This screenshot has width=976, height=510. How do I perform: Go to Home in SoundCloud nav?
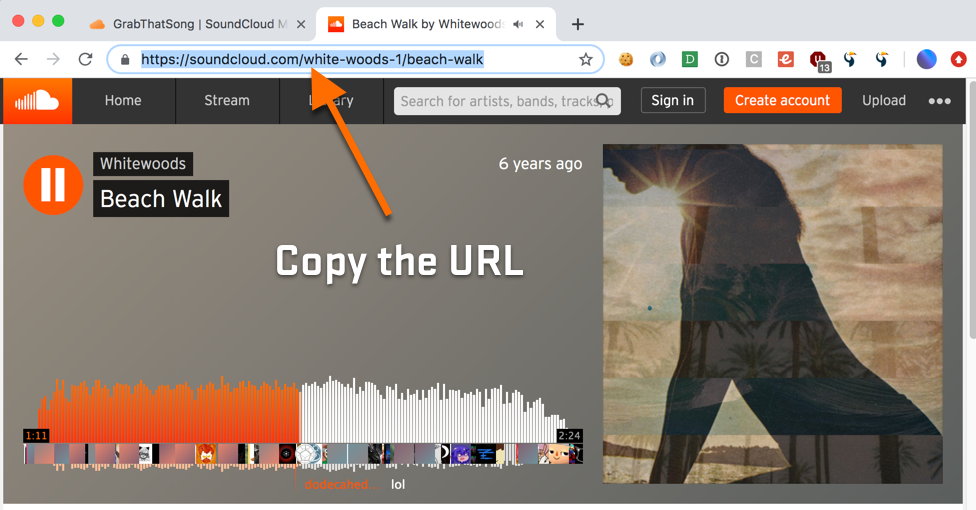click(x=123, y=101)
